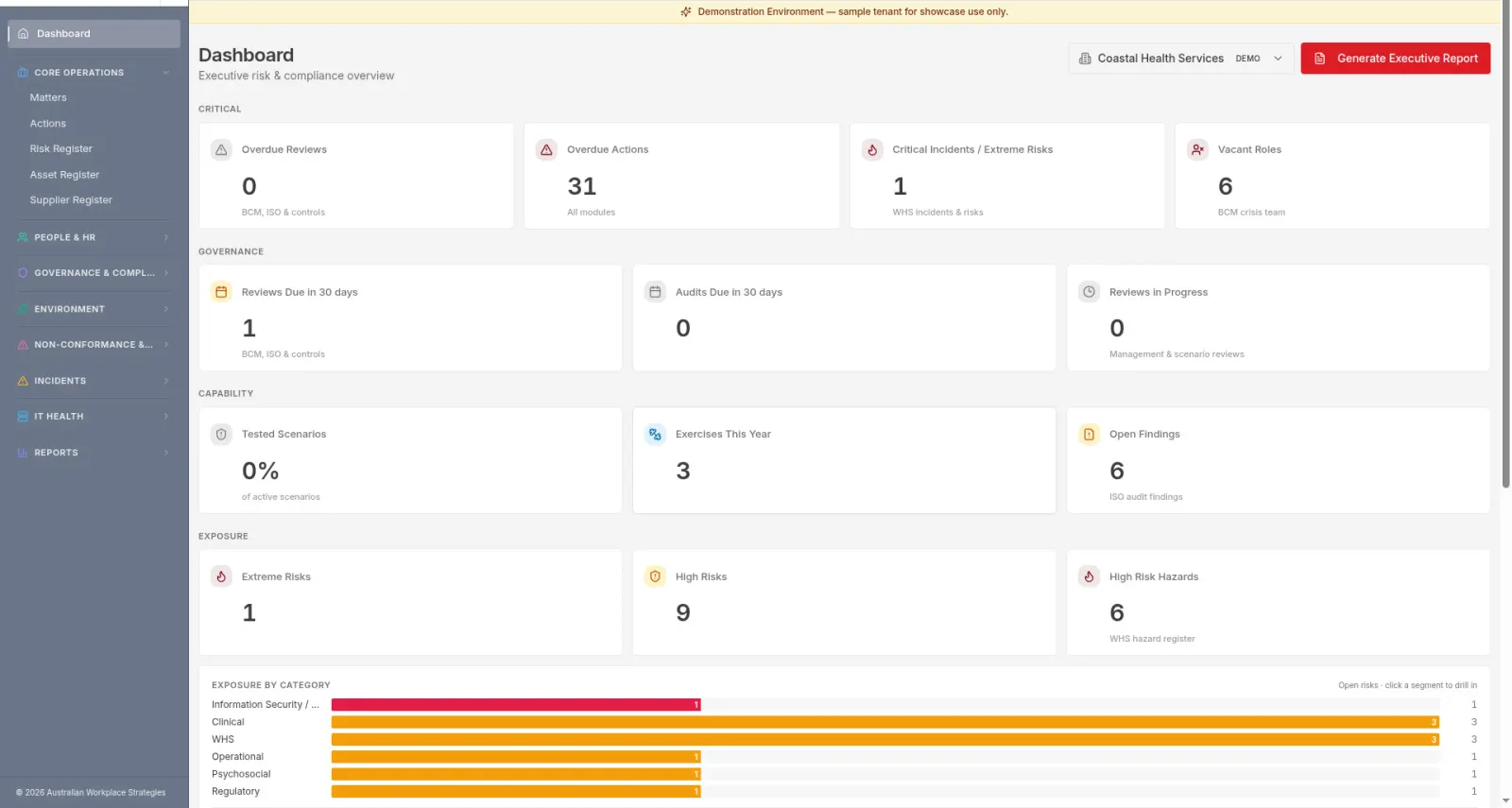Open the Open Findings card
The image size is (1512, 808).
pyautogui.click(x=1279, y=460)
